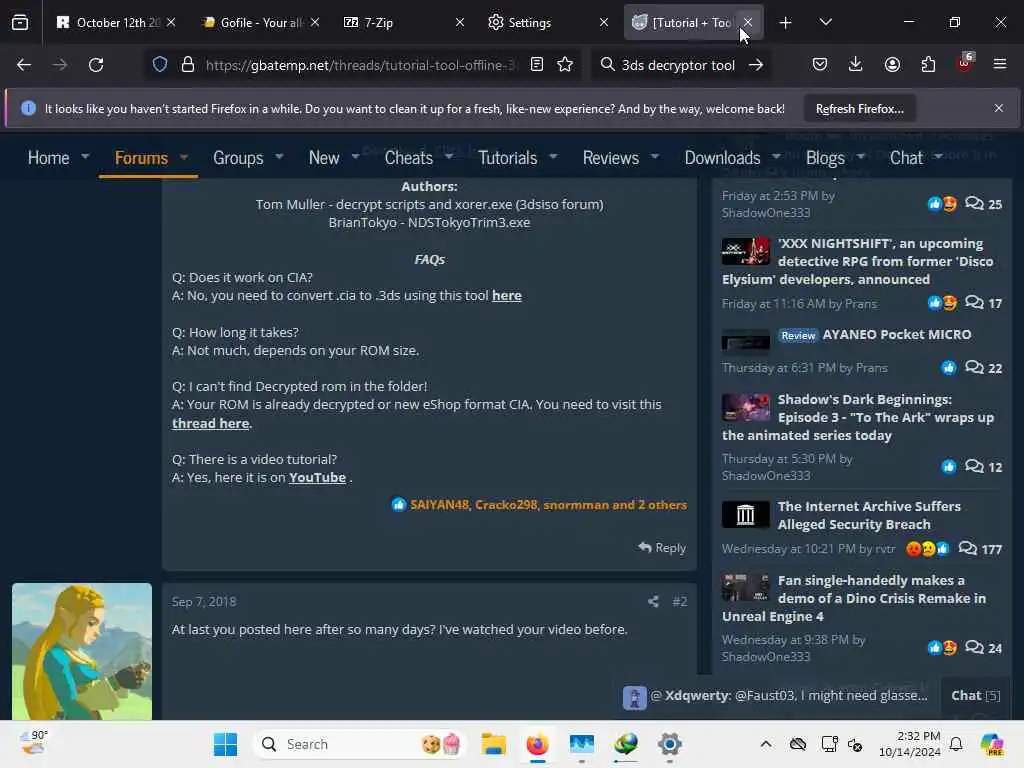
Task: Open the tracking protection shield icon
Action: tap(160, 65)
